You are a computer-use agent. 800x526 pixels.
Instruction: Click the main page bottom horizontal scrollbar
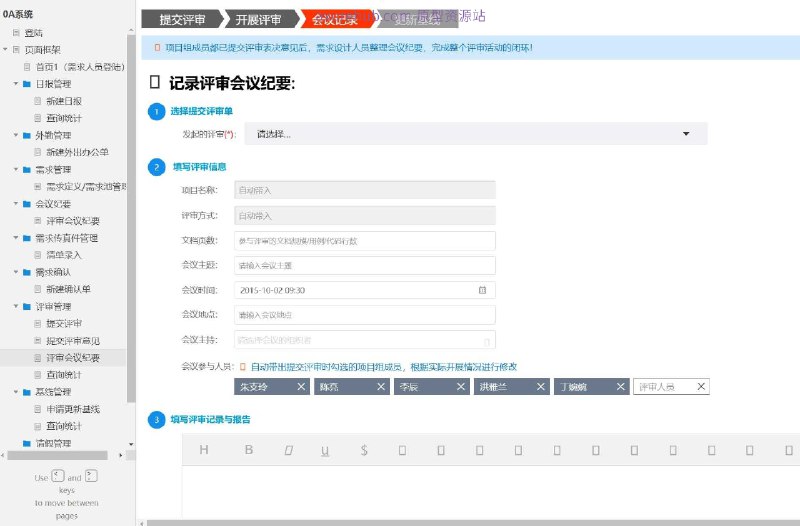(x=473, y=523)
